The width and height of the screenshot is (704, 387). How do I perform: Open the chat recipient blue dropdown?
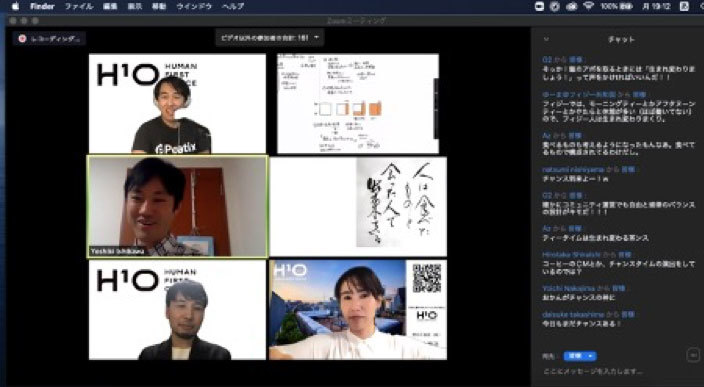coord(580,356)
